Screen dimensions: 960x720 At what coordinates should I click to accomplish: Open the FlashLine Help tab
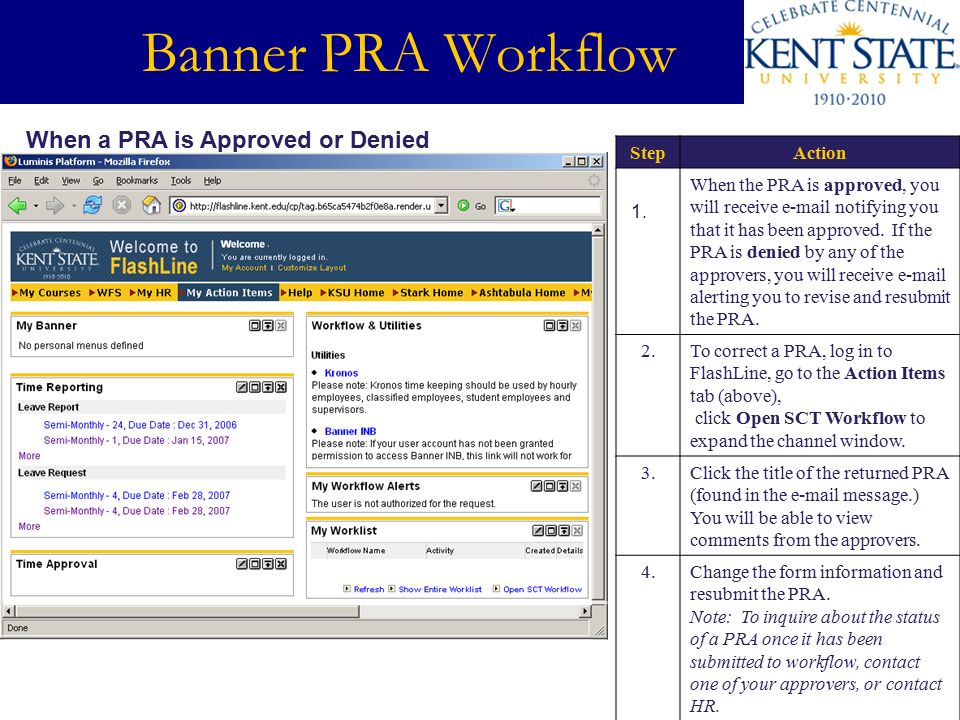coord(296,293)
